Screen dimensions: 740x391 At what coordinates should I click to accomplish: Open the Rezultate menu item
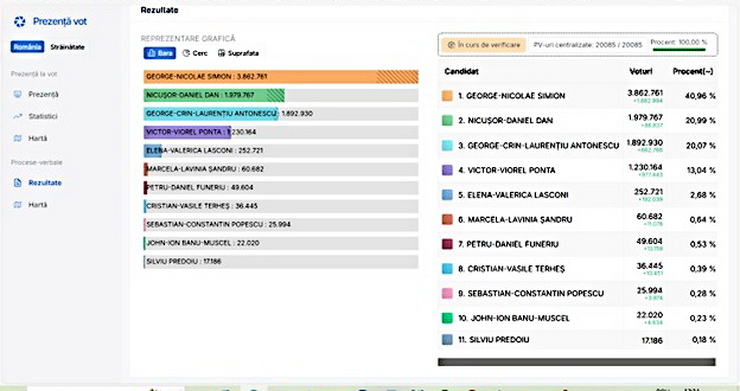[45, 183]
